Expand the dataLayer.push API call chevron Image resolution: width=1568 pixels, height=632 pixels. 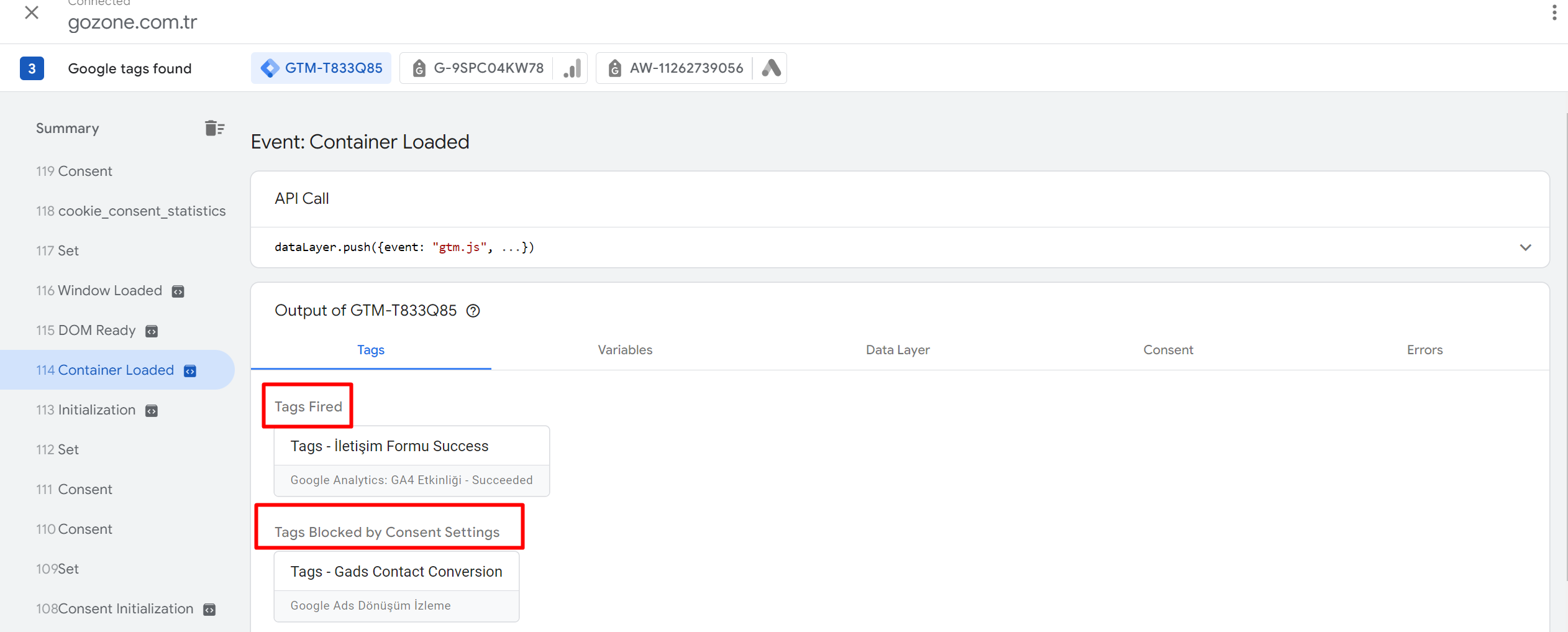coord(1525,247)
